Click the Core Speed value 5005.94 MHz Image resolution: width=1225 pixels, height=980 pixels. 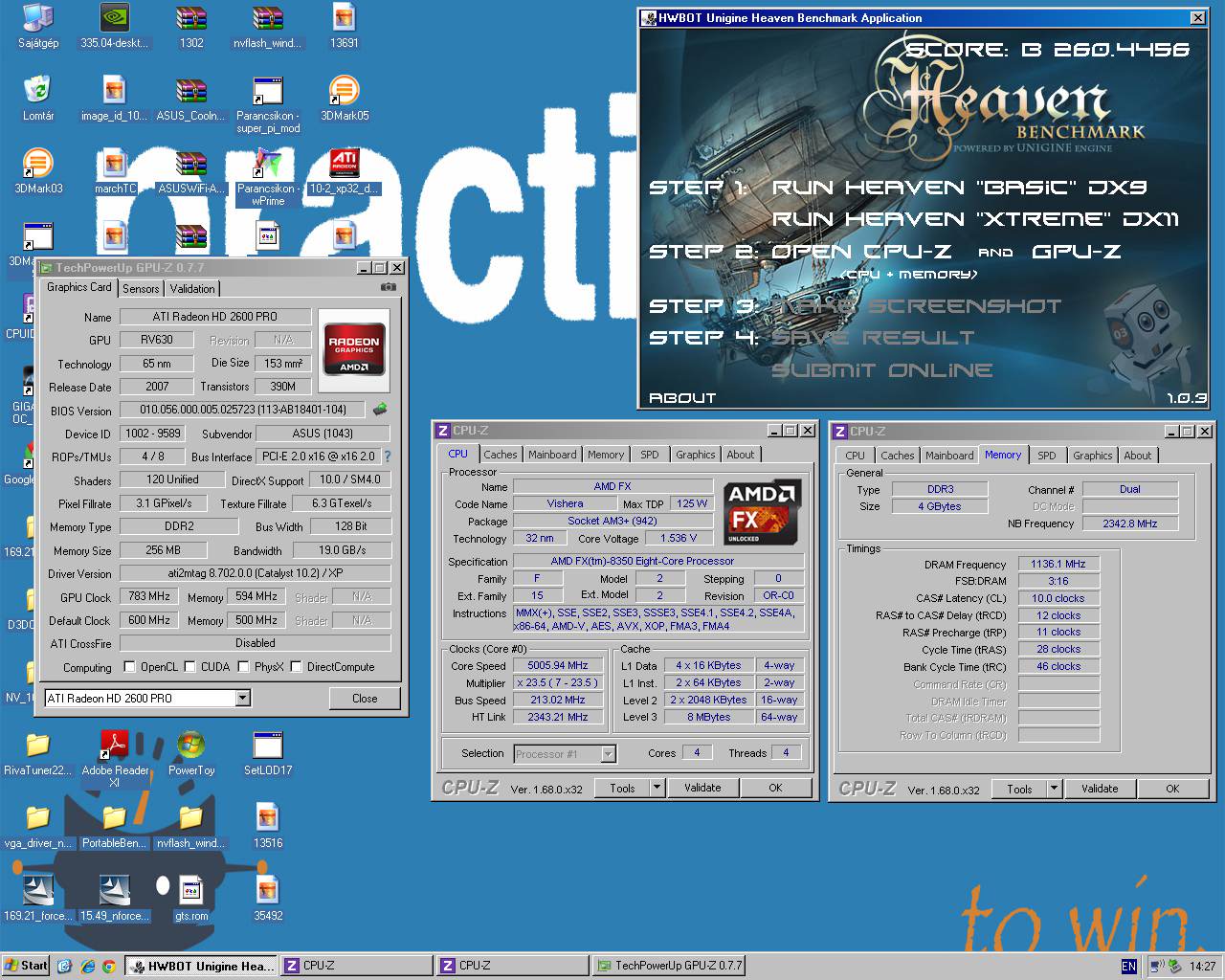click(x=557, y=665)
